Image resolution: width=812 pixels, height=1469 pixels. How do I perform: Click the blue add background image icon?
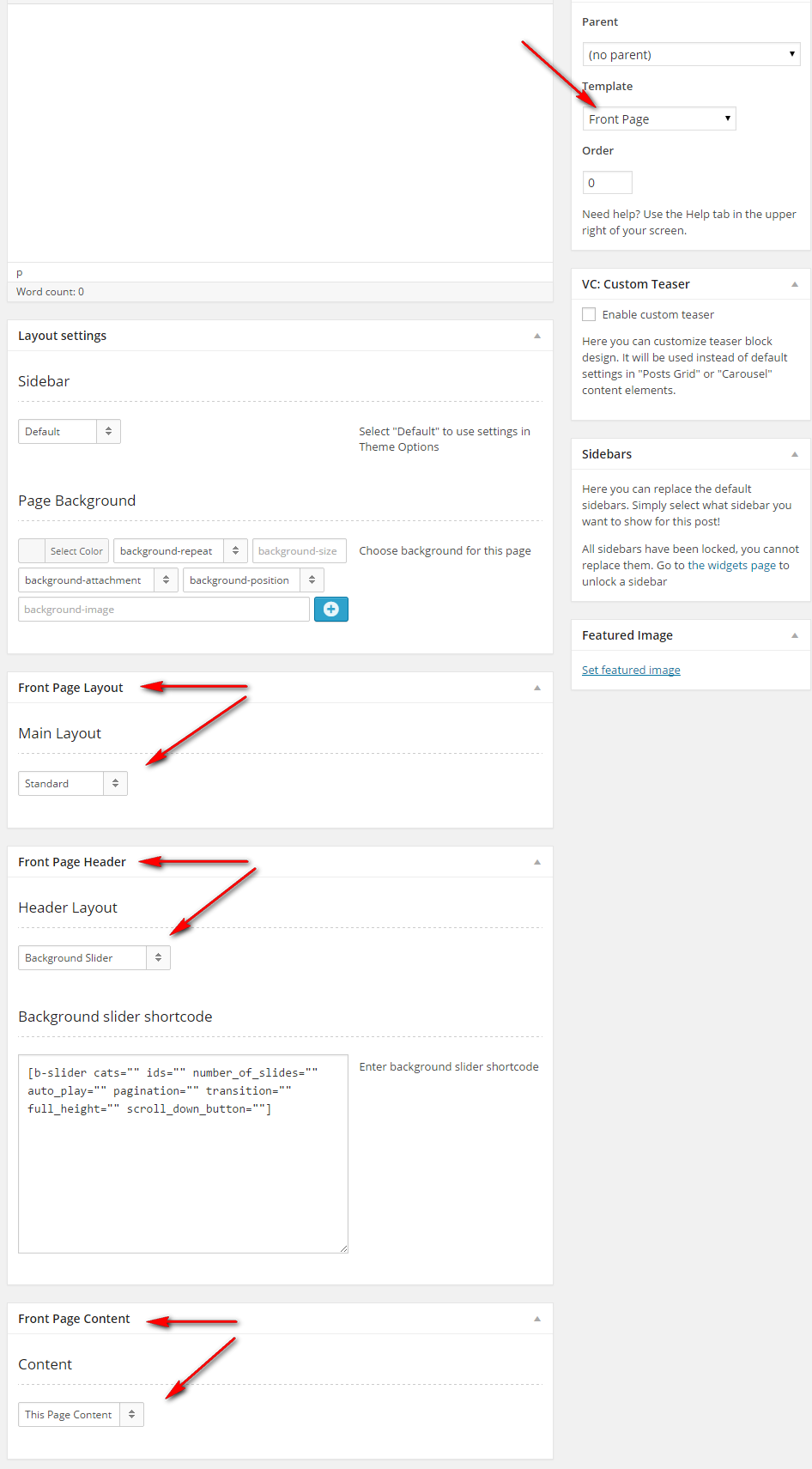click(x=331, y=610)
